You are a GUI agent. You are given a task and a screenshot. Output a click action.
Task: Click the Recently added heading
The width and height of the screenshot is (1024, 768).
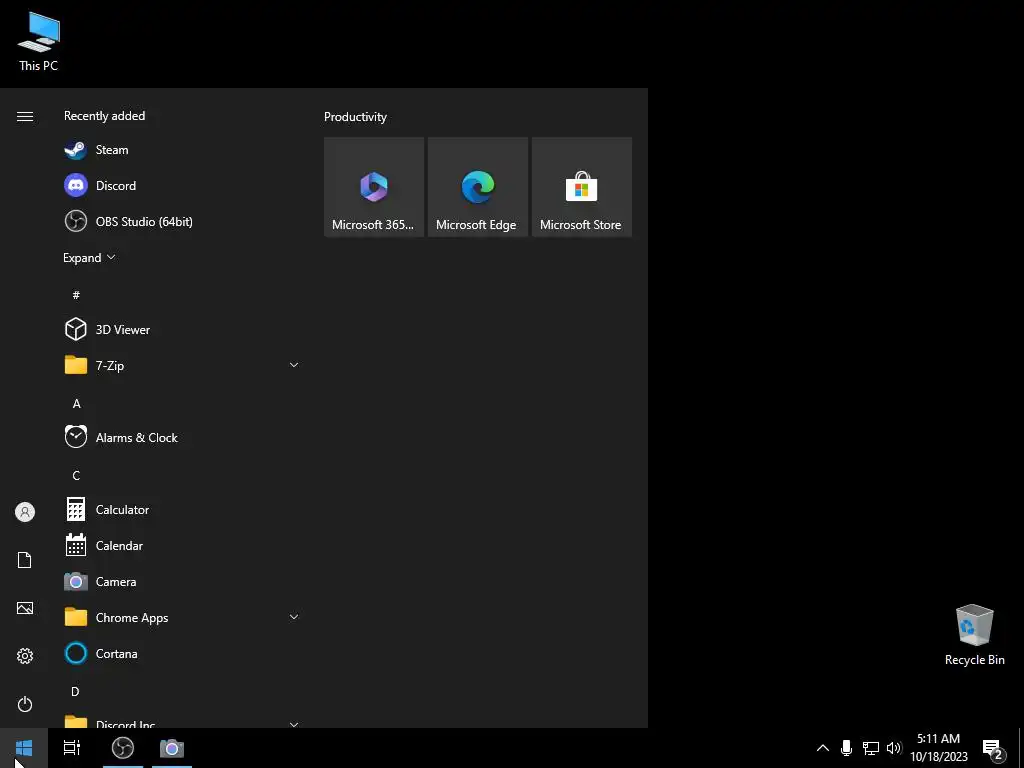pyautogui.click(x=104, y=116)
